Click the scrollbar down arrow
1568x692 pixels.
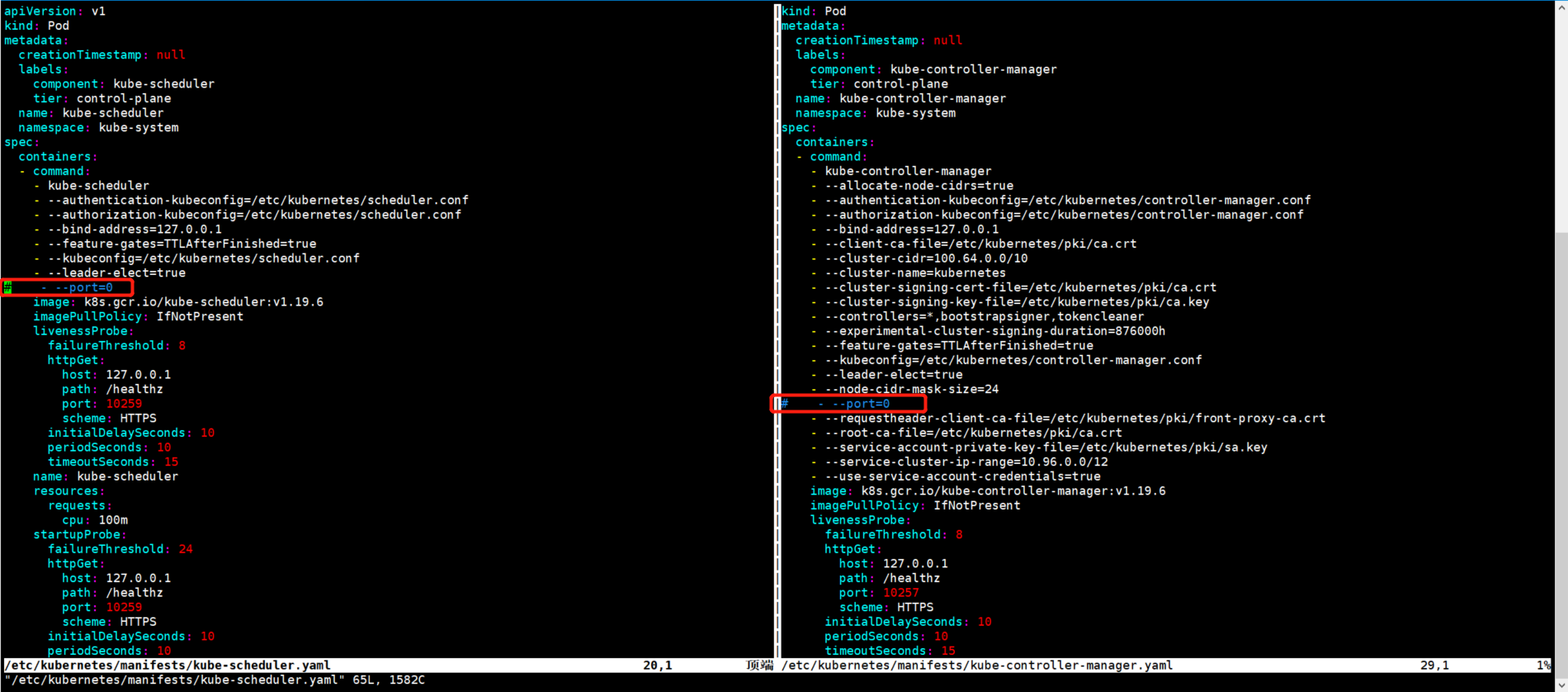point(1561,685)
